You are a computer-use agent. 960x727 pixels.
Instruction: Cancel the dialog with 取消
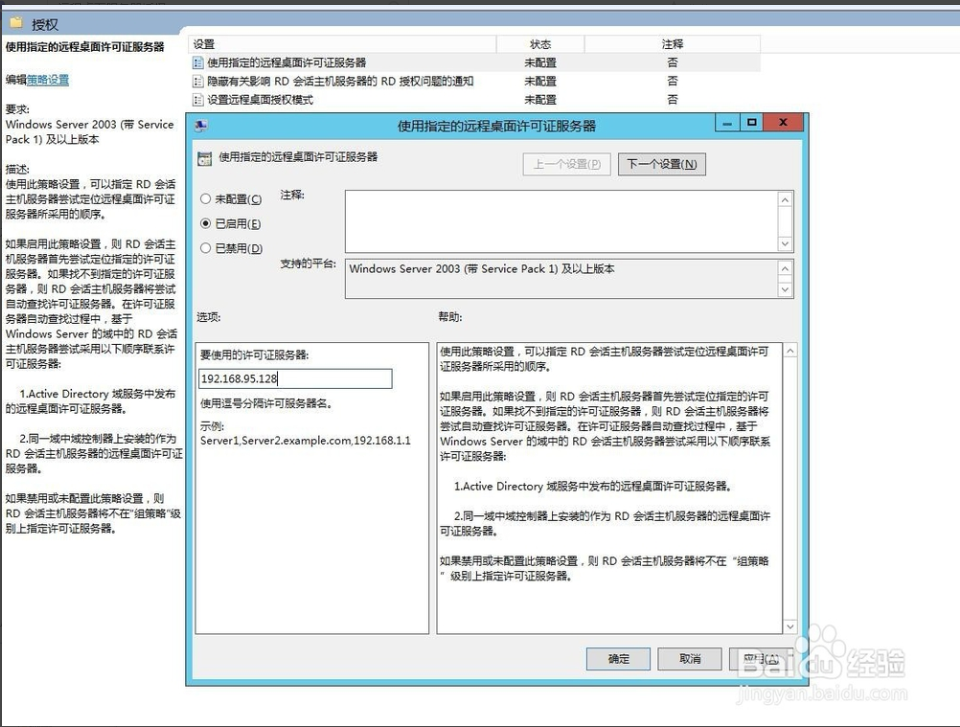tap(690, 658)
